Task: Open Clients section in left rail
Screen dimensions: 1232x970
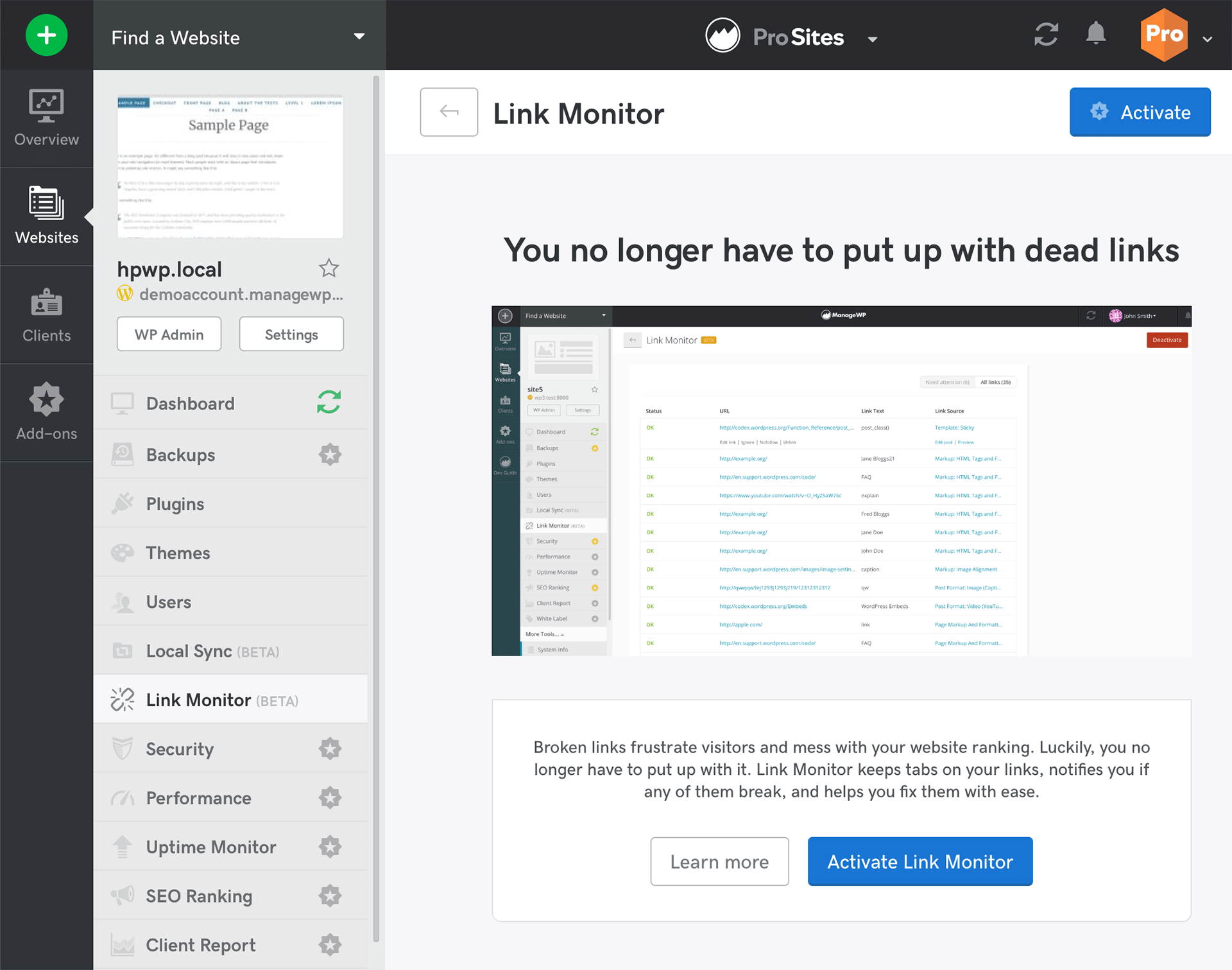Action: coord(46,315)
